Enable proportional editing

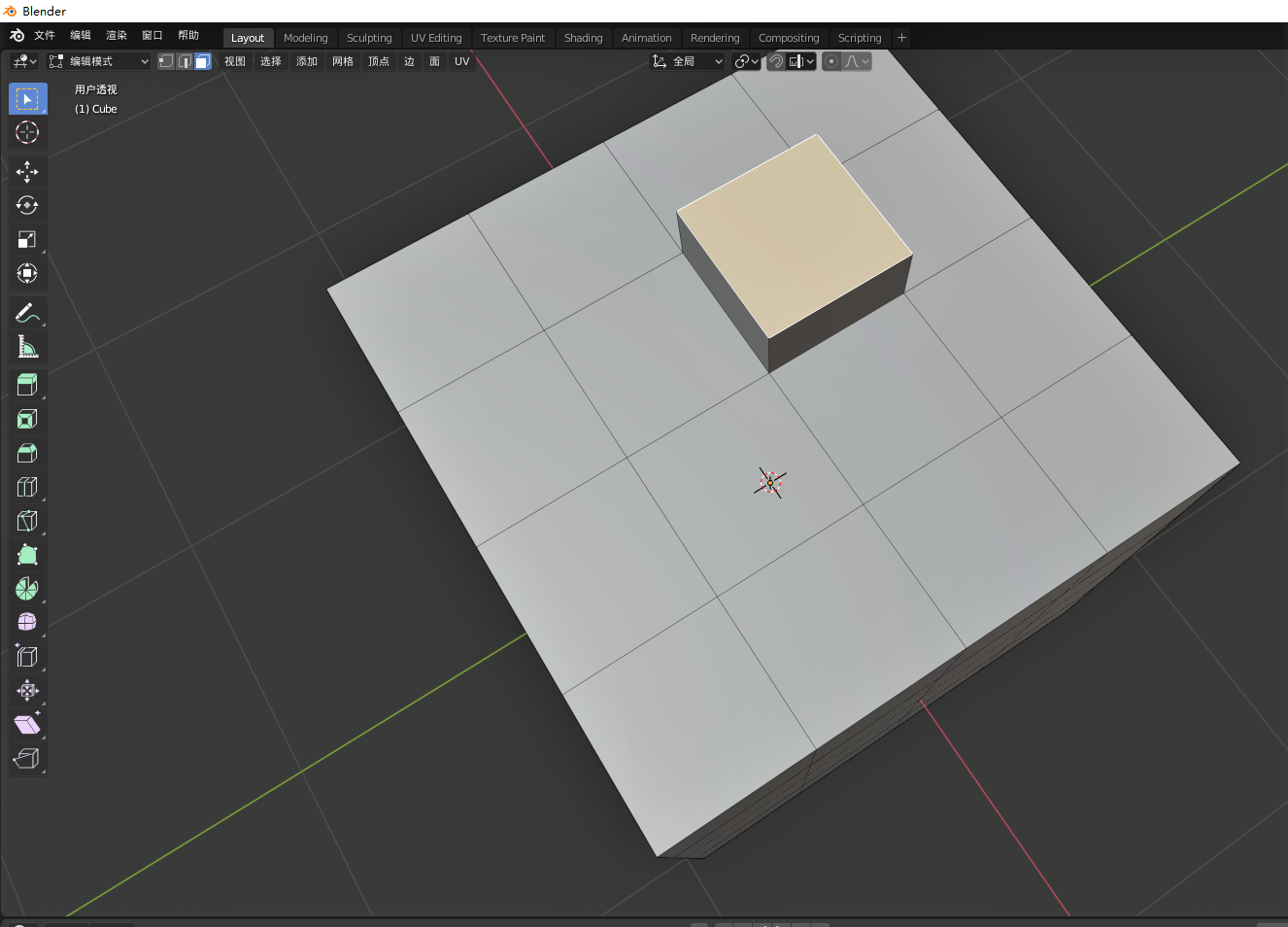pos(830,60)
